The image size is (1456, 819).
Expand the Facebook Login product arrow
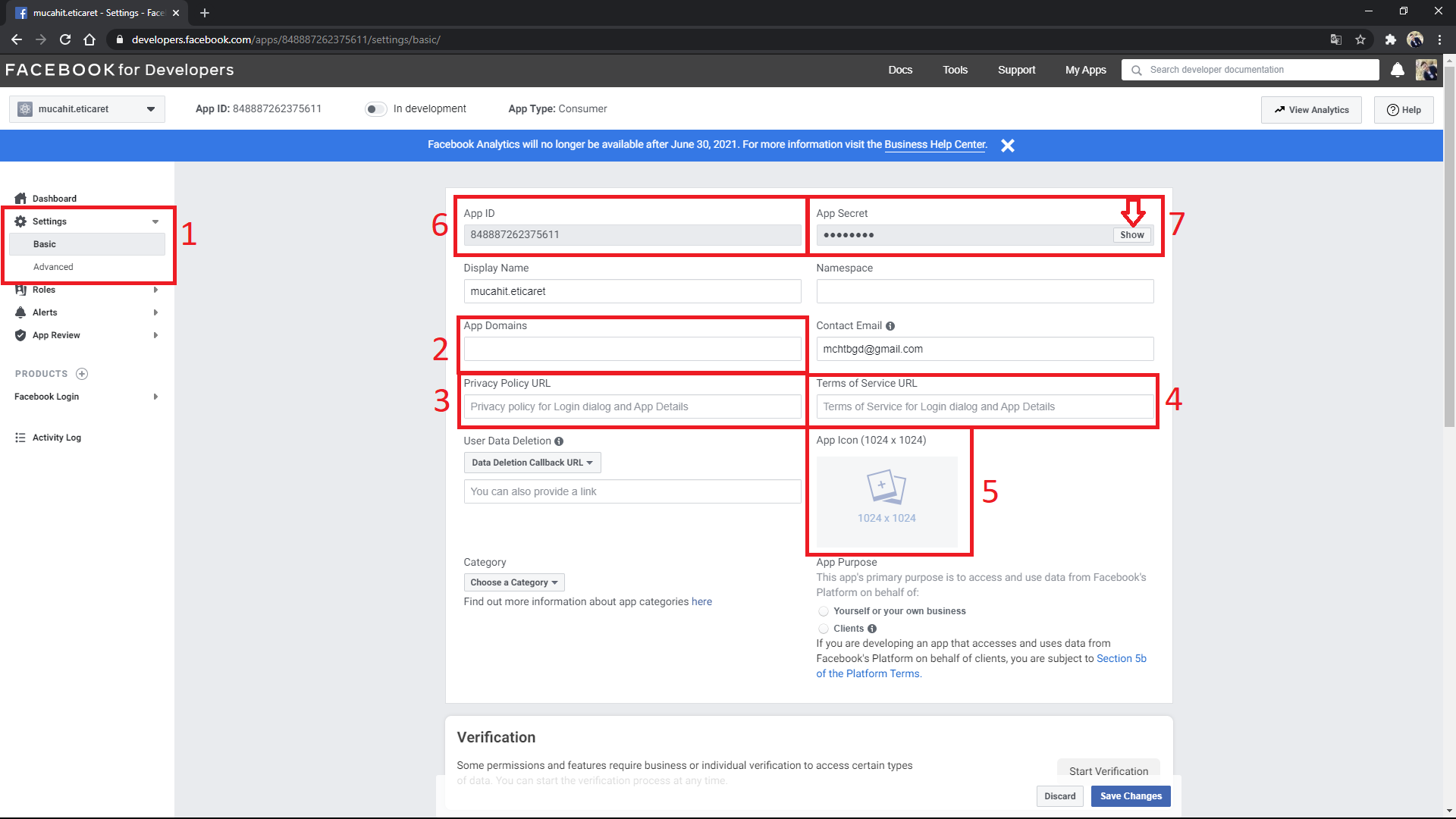point(155,397)
